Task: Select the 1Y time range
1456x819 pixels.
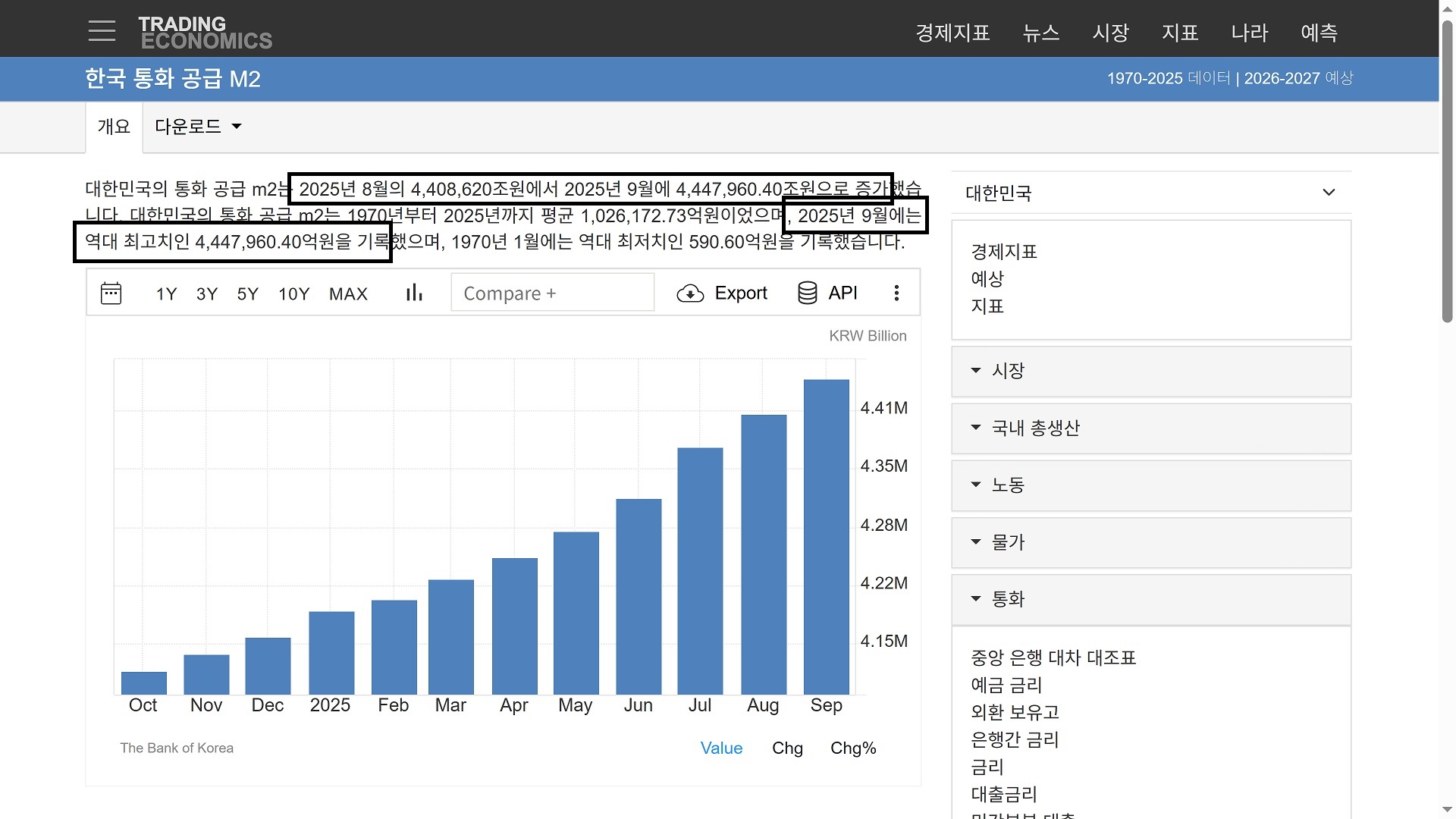Action: pyautogui.click(x=166, y=294)
